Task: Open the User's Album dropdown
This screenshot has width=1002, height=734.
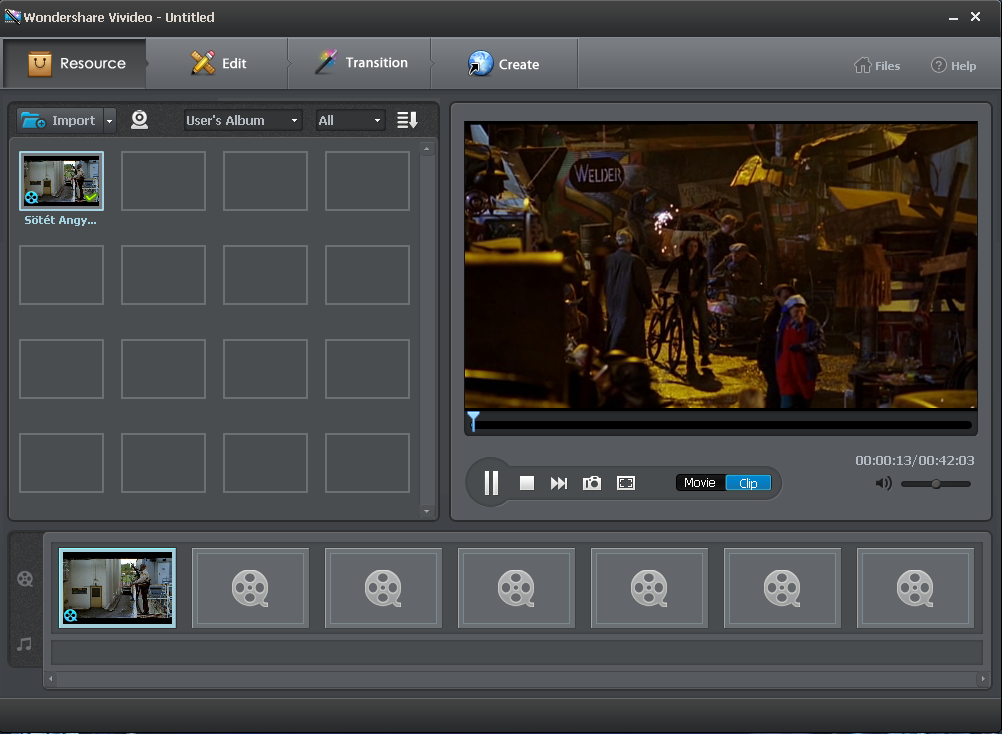Action: (243, 120)
